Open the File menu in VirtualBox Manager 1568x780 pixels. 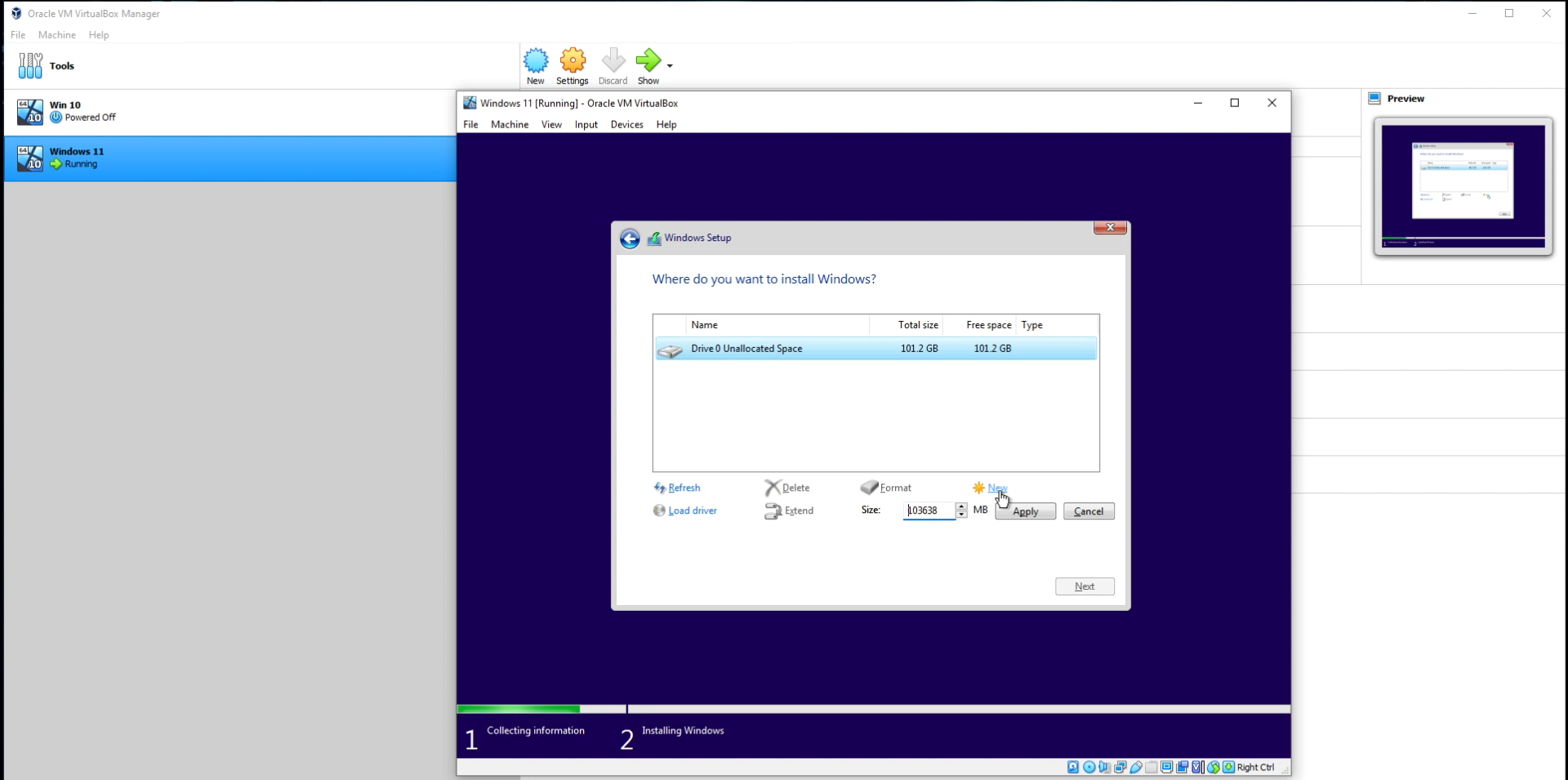click(x=18, y=35)
